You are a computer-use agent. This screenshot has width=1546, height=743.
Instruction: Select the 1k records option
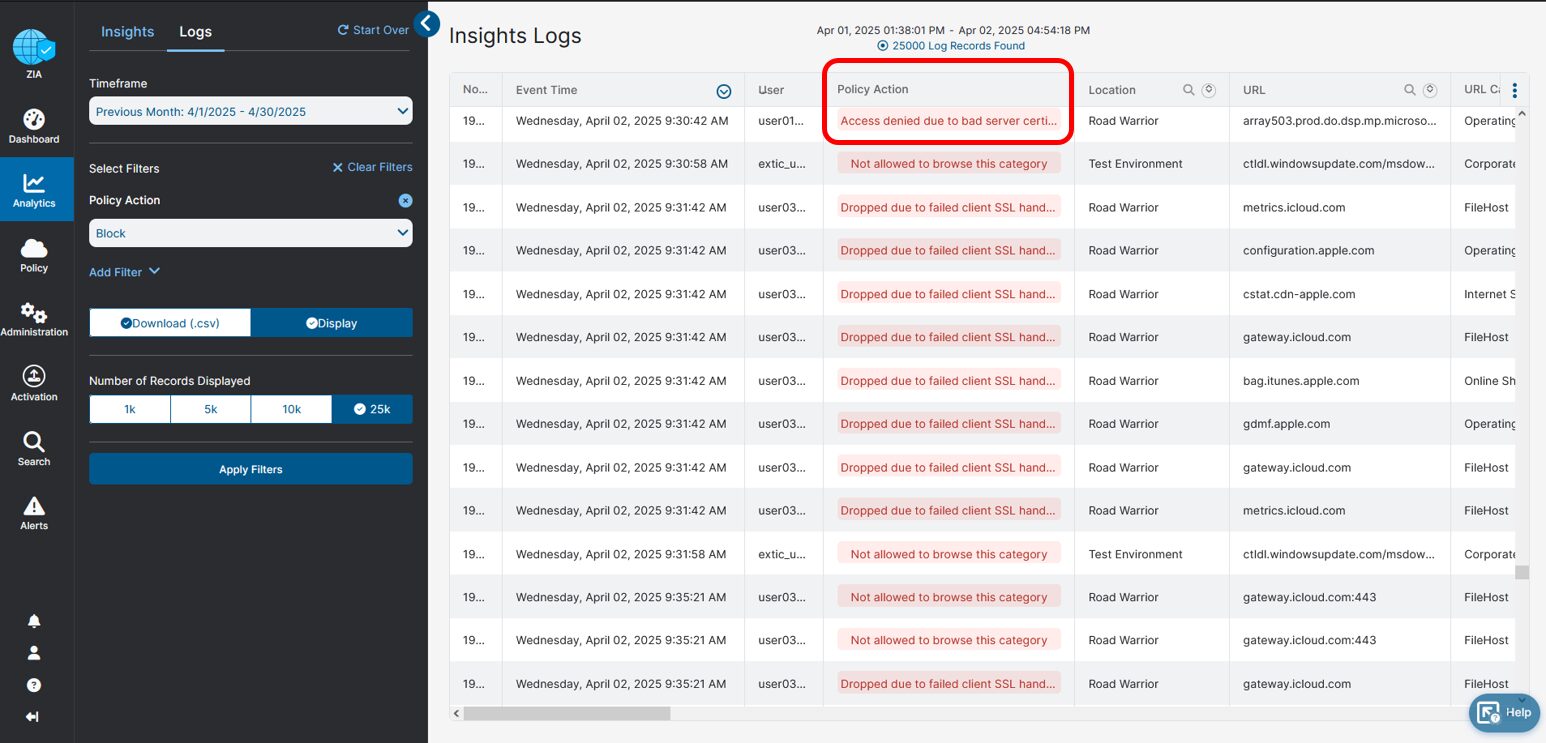[x=130, y=409]
